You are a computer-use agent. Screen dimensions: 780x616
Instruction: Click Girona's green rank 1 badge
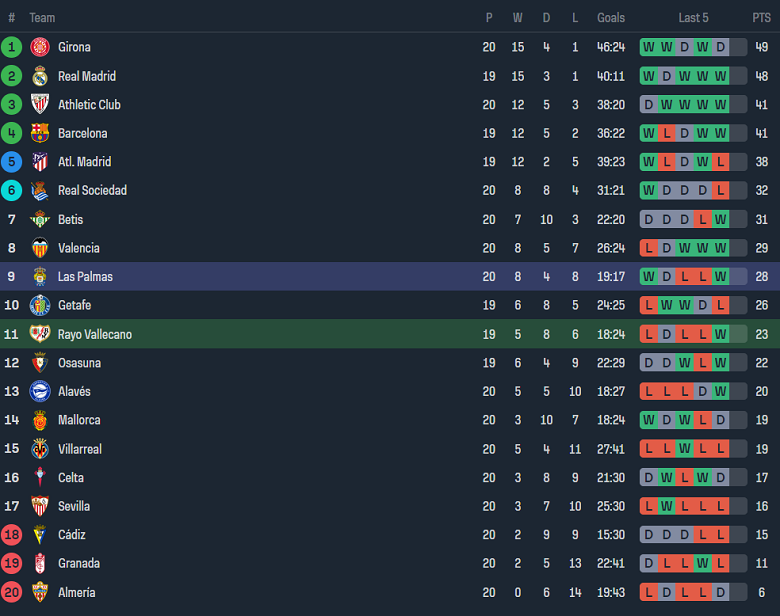coord(12,47)
